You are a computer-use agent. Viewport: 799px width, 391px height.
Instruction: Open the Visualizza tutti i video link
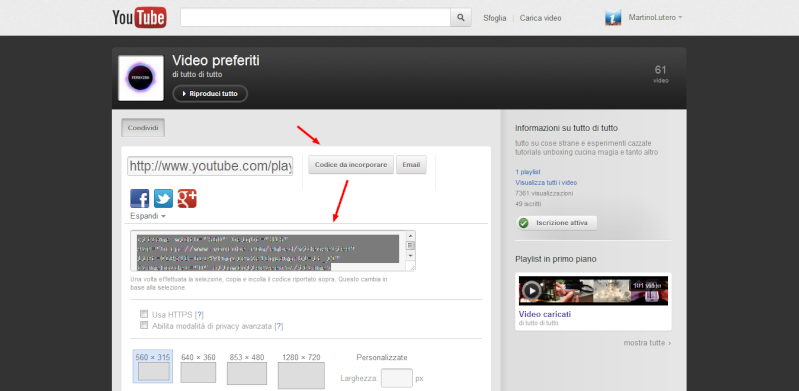coord(546,183)
